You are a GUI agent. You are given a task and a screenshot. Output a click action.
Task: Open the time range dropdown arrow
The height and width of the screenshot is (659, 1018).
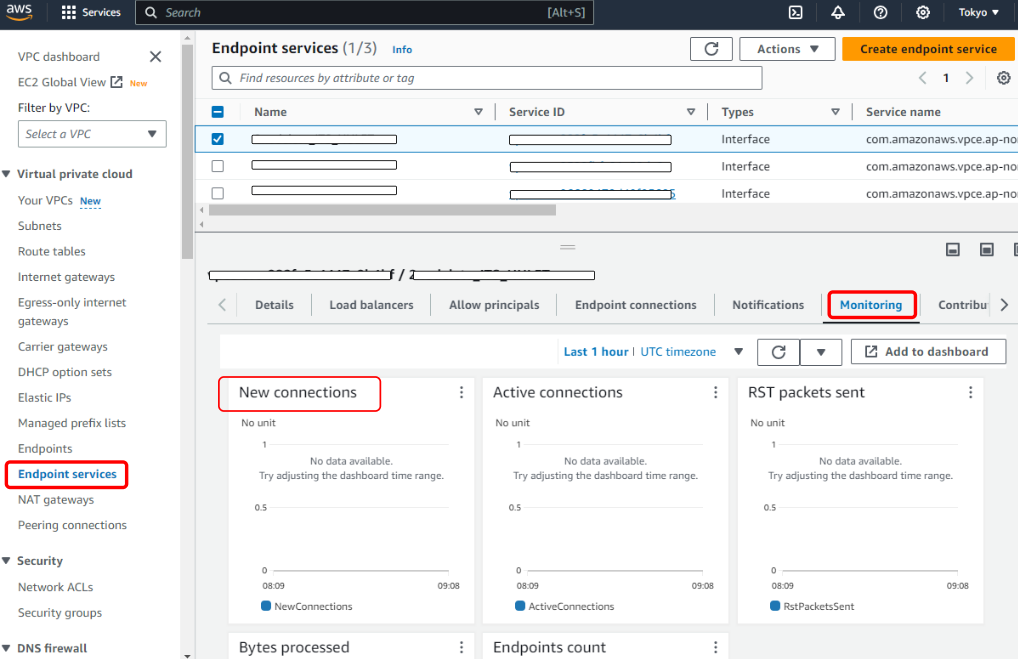click(738, 352)
